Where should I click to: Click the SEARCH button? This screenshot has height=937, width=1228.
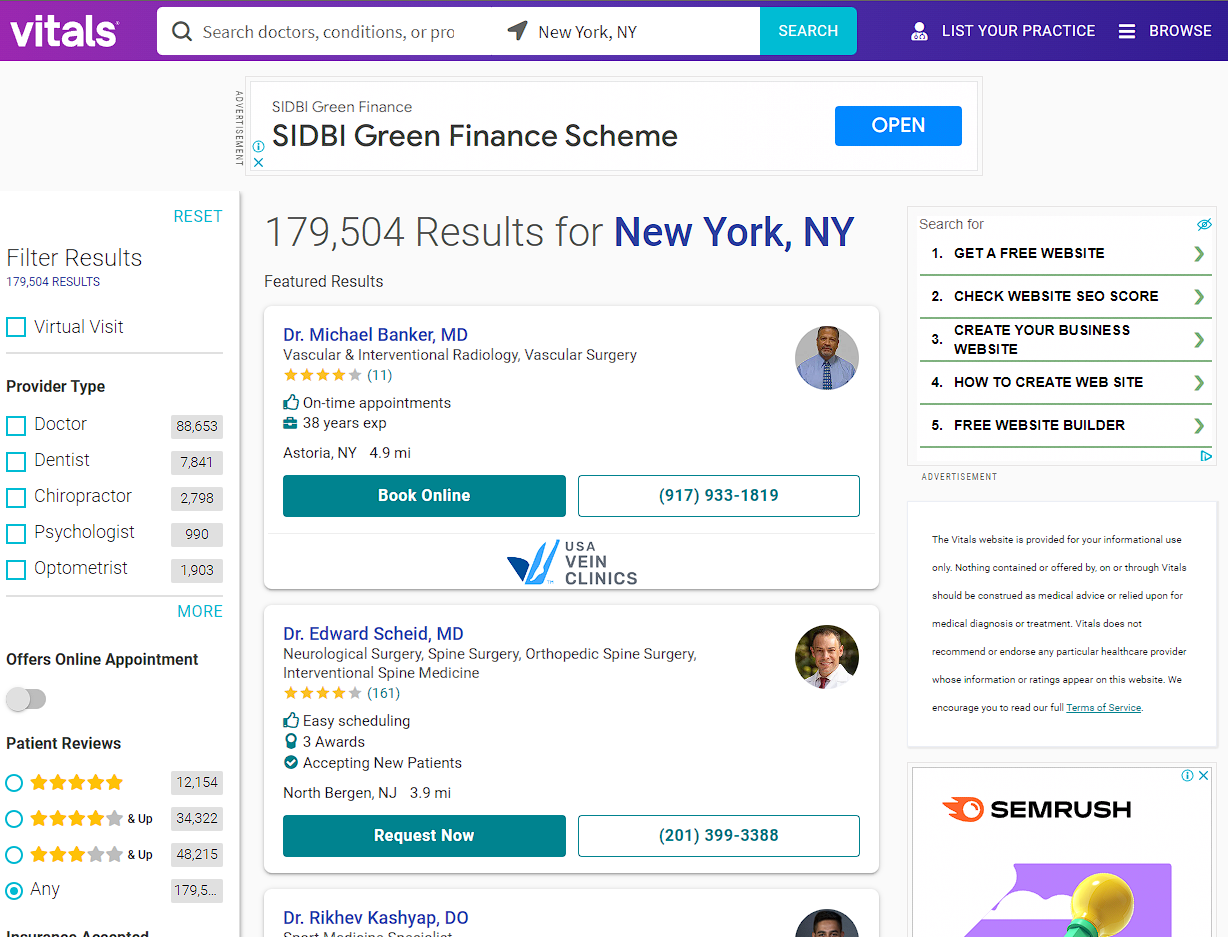point(808,31)
